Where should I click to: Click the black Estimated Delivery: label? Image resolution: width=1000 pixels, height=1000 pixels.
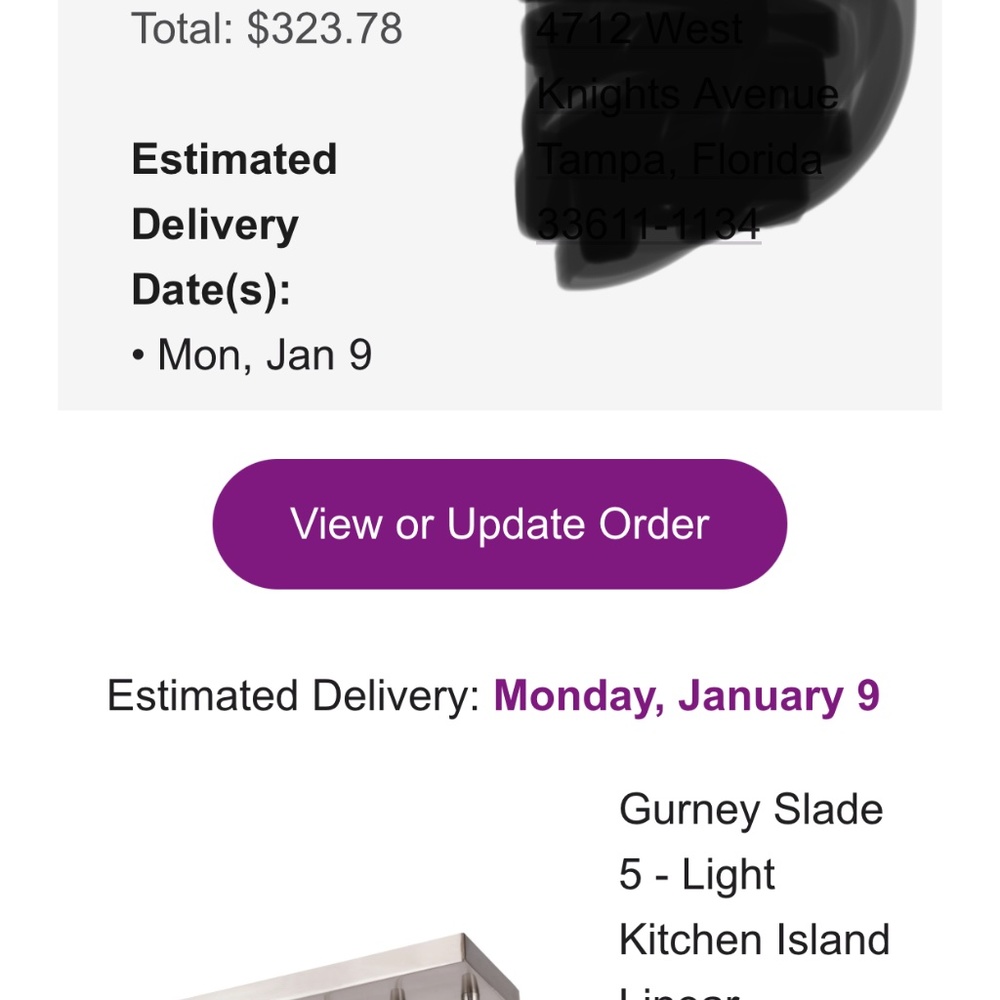tap(294, 695)
